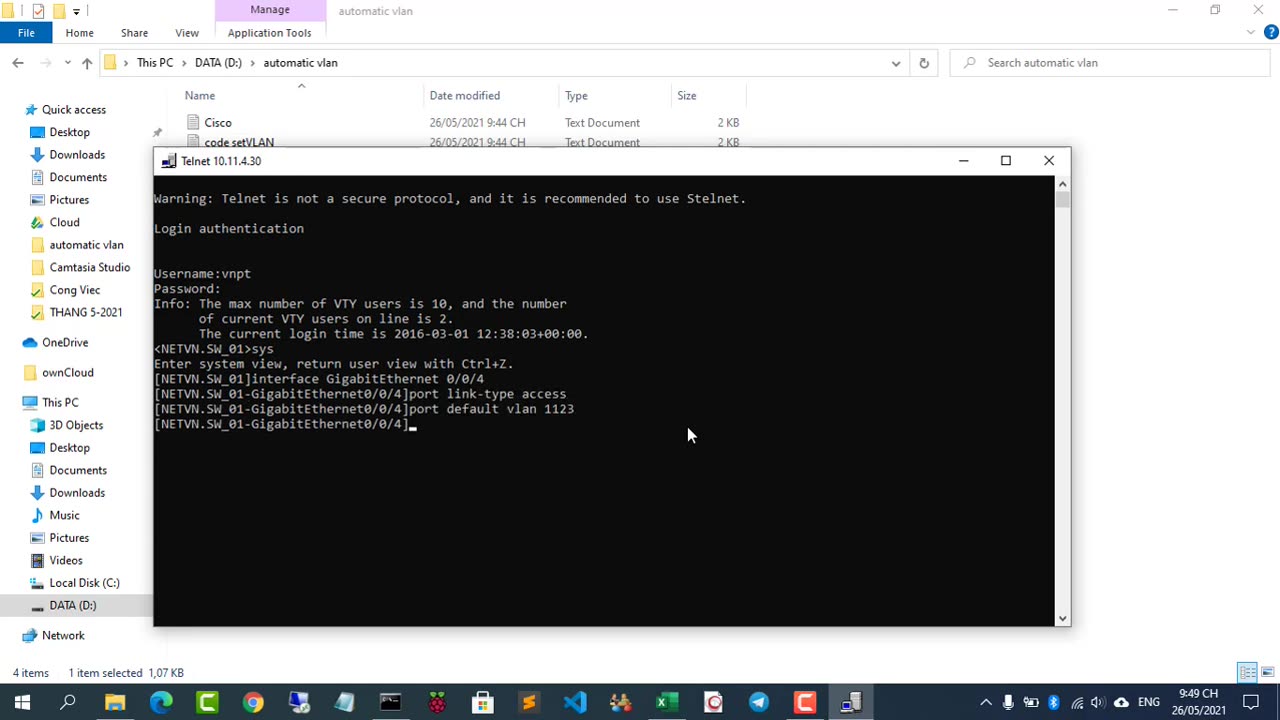Open Pictures under Quick access
This screenshot has height=720, width=1280.
(69, 200)
